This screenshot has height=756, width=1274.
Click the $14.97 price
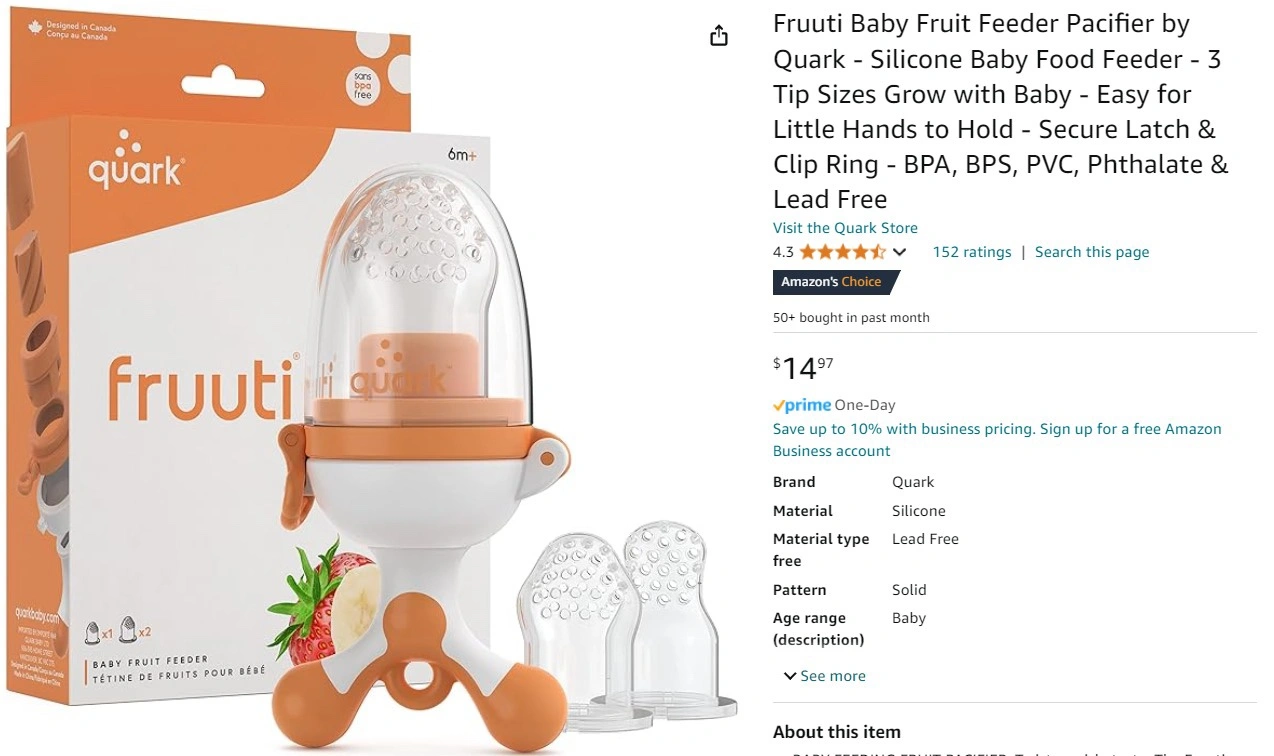[803, 368]
